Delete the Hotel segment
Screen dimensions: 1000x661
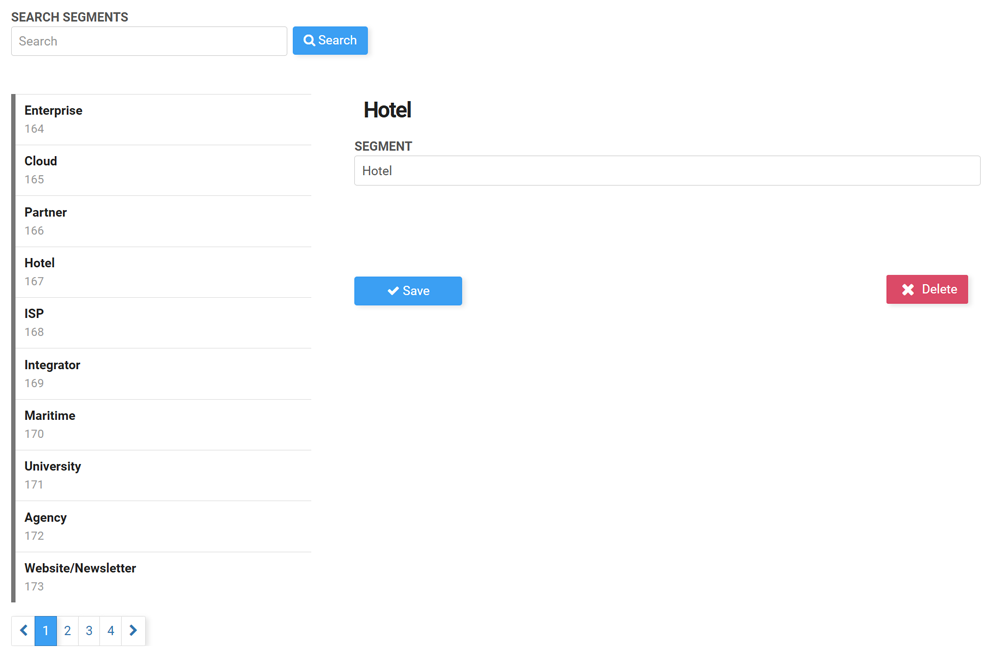(x=926, y=289)
